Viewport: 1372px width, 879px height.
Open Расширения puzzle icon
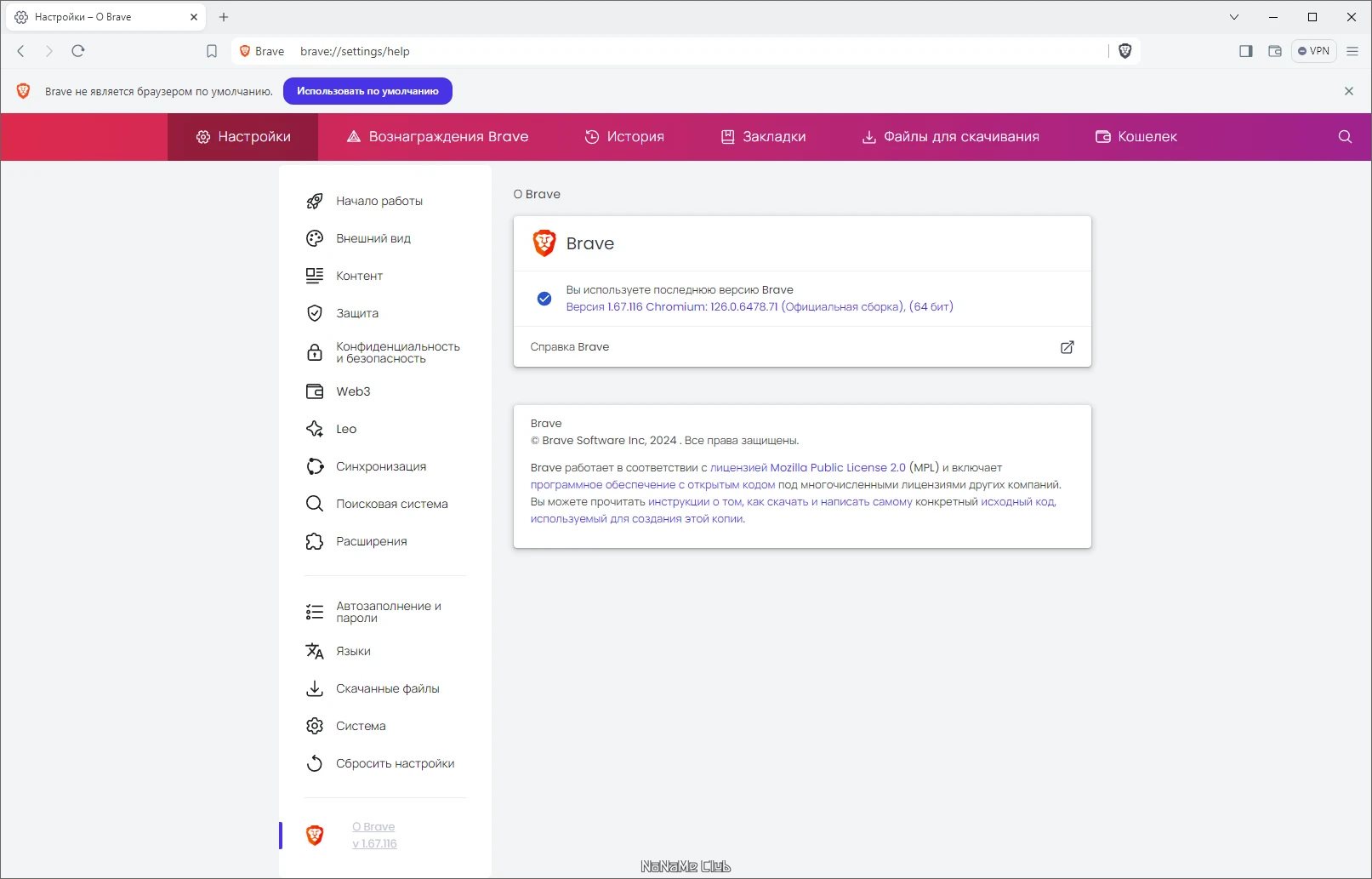click(315, 541)
